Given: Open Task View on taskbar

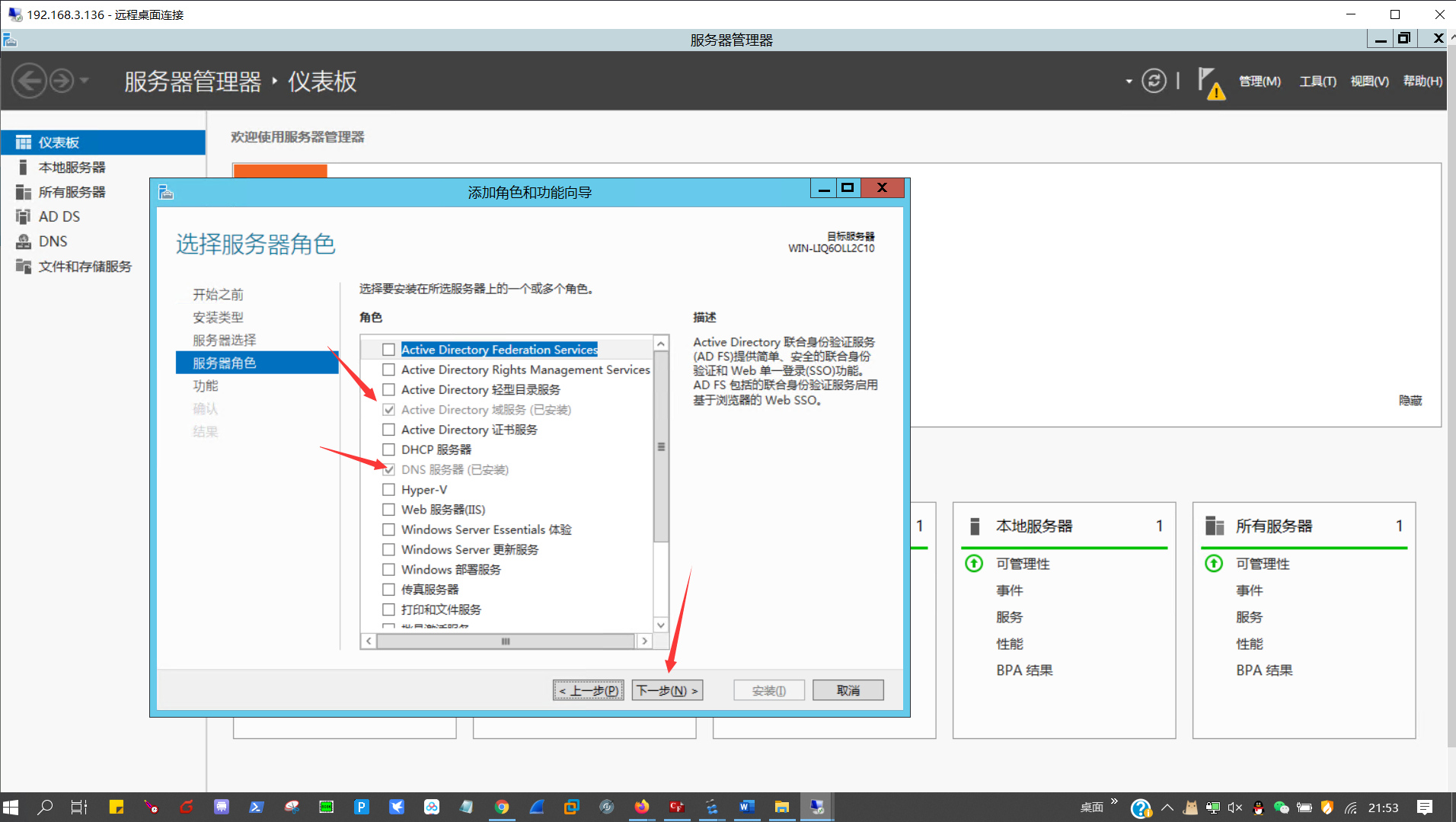Looking at the screenshot, I should tap(79, 807).
